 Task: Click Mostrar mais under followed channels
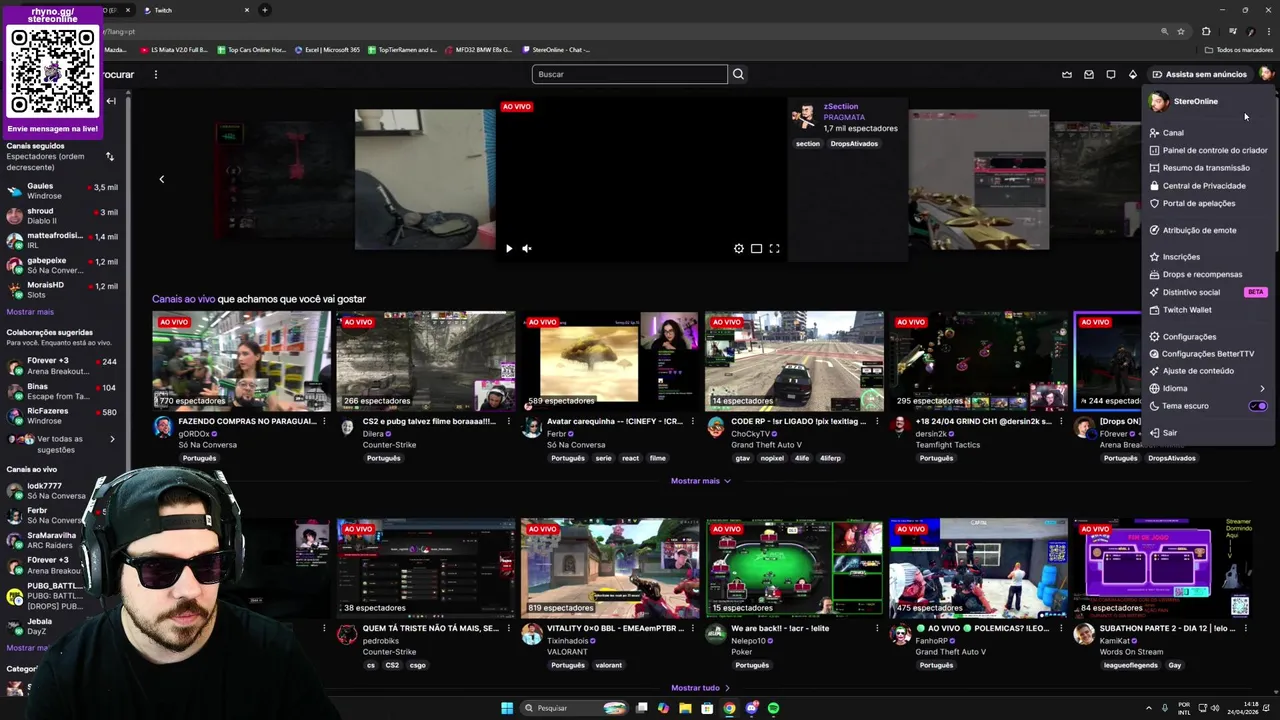30,312
